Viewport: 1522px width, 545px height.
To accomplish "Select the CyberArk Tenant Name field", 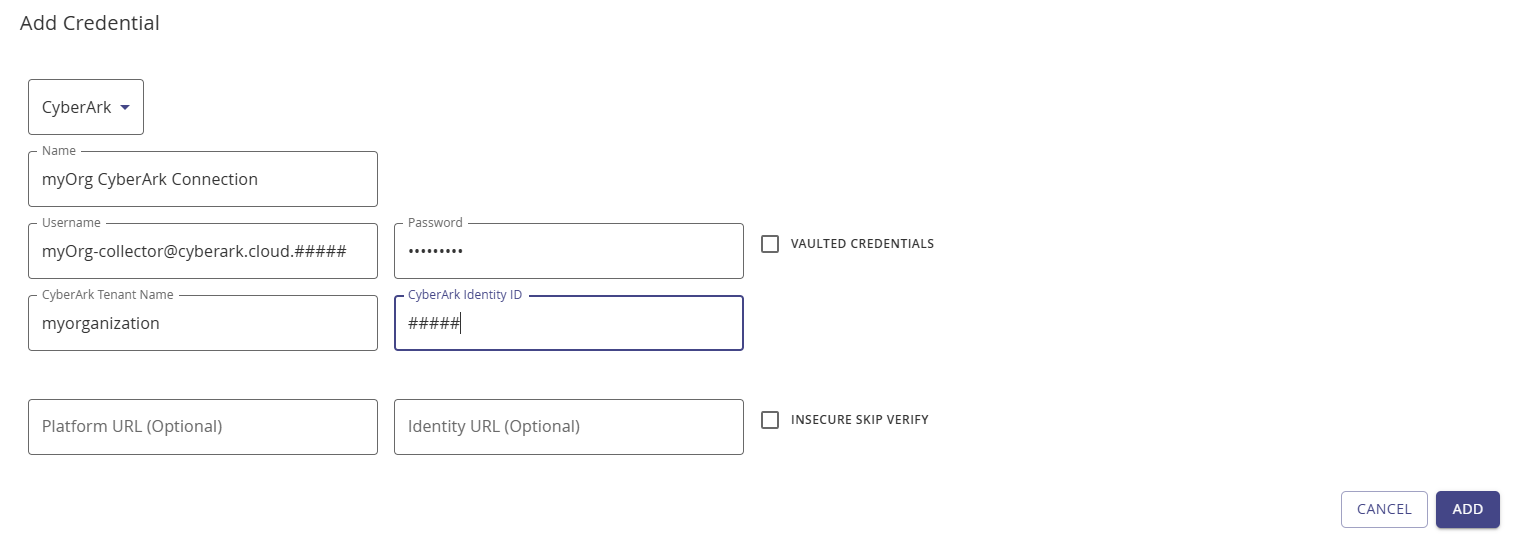I will 203,324.
